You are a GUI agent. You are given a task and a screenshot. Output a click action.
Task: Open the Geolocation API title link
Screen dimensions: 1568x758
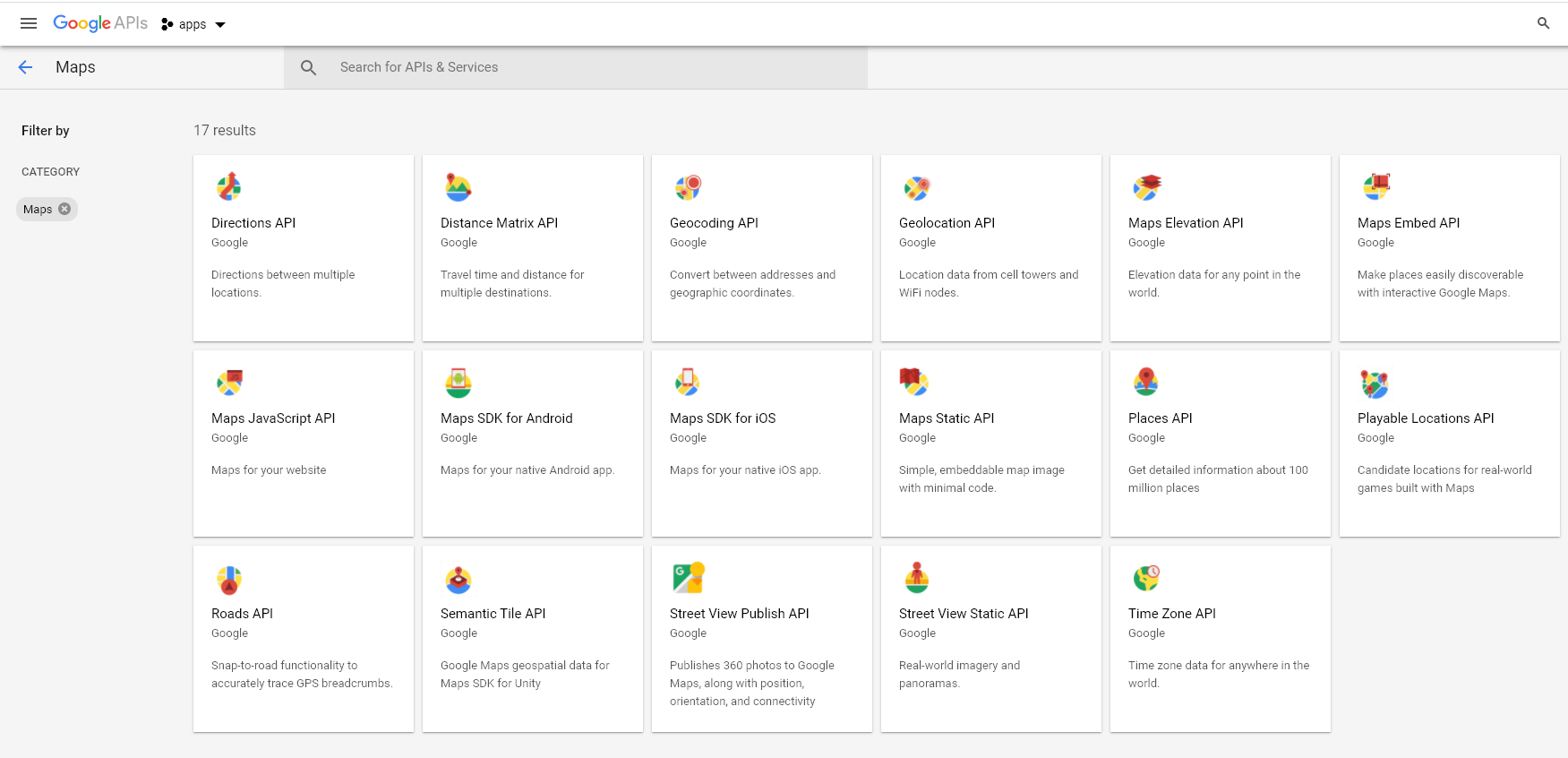[947, 223]
